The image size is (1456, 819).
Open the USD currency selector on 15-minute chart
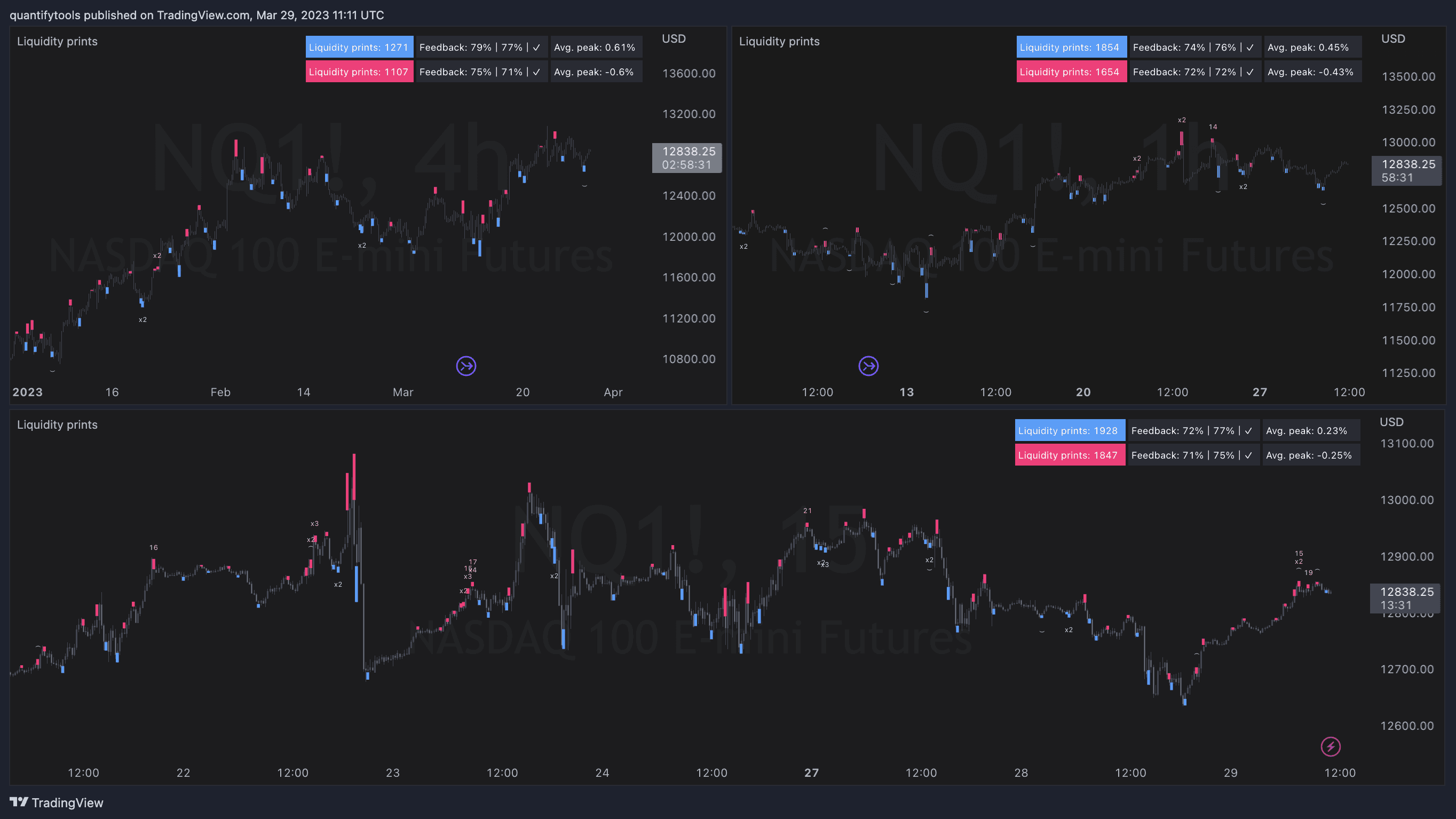click(x=1391, y=422)
